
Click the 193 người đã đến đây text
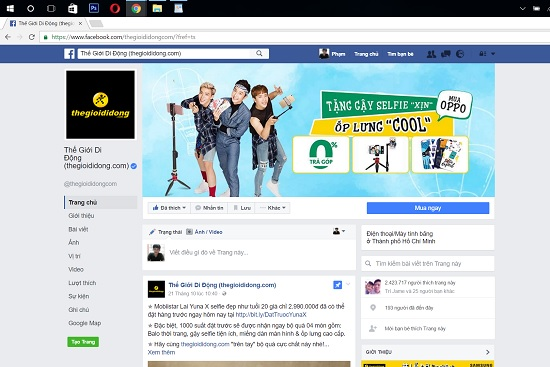pos(409,308)
